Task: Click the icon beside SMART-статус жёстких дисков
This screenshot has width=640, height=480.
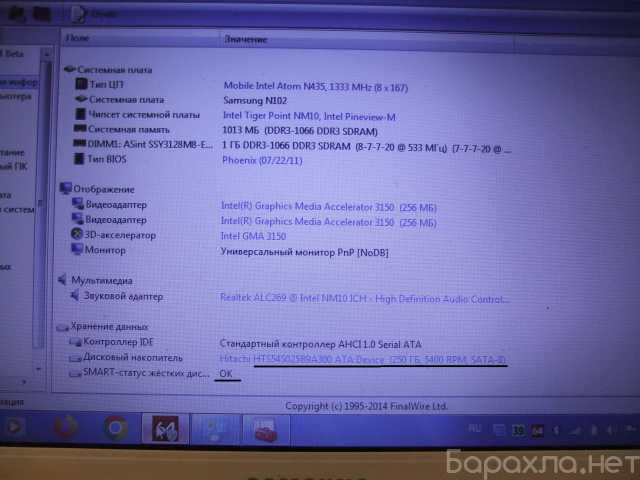Action: coord(75,373)
